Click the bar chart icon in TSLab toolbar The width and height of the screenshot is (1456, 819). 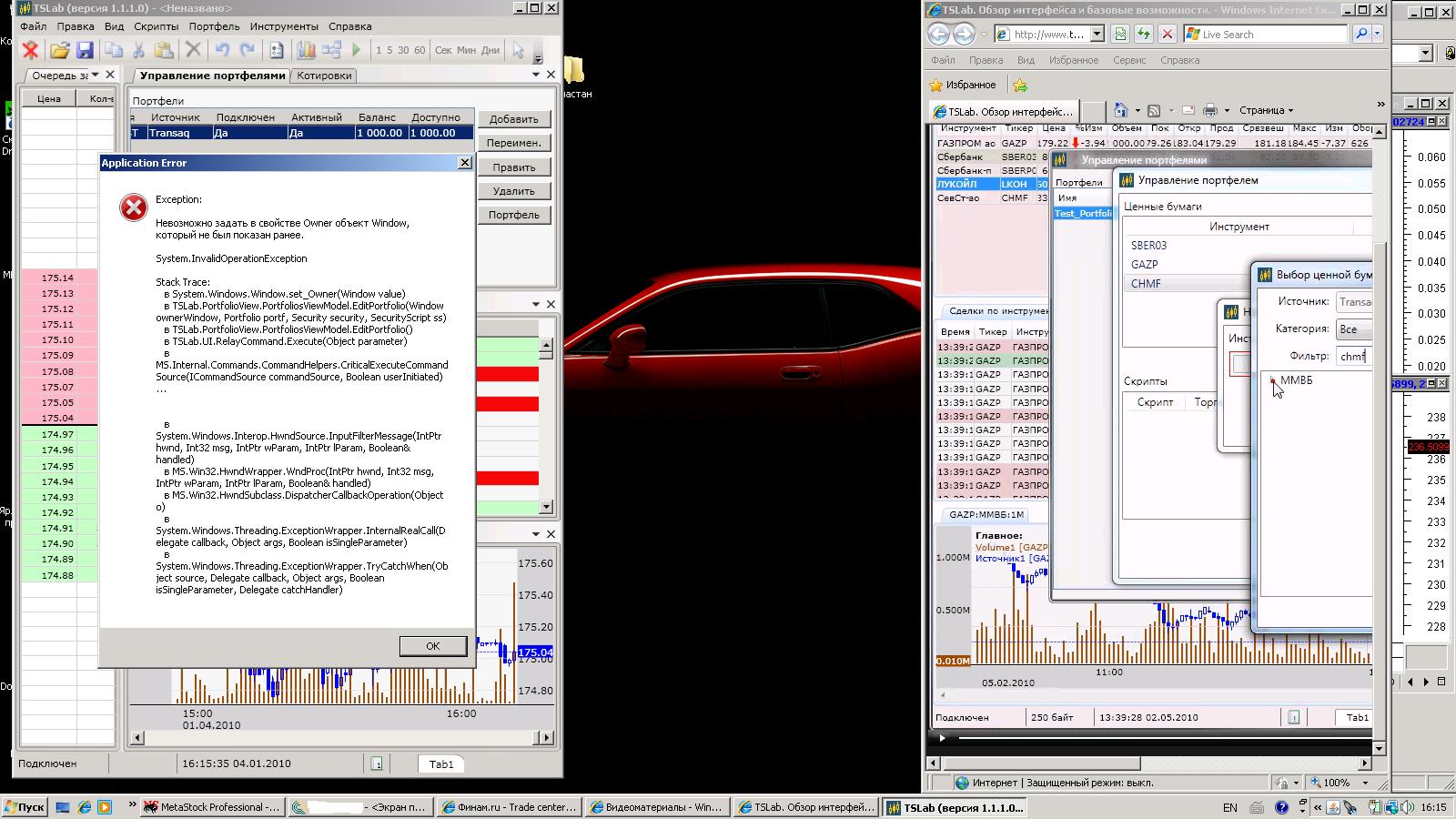coord(306,51)
